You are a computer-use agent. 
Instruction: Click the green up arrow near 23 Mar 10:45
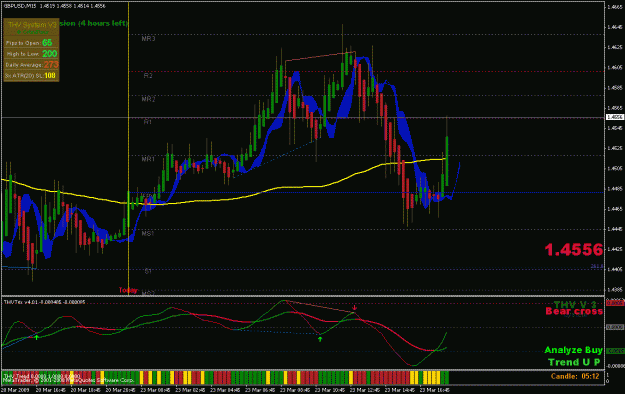[320, 339]
